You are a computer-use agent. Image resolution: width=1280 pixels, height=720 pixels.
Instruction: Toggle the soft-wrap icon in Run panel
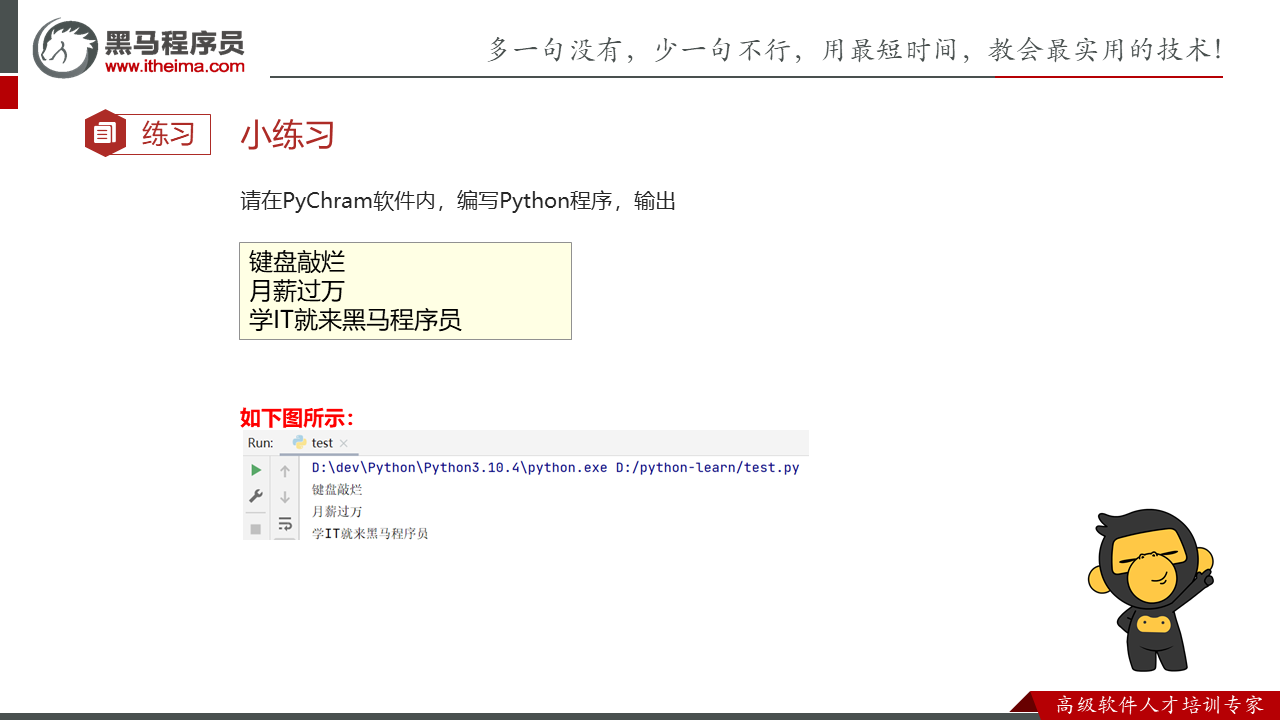pyautogui.click(x=285, y=524)
